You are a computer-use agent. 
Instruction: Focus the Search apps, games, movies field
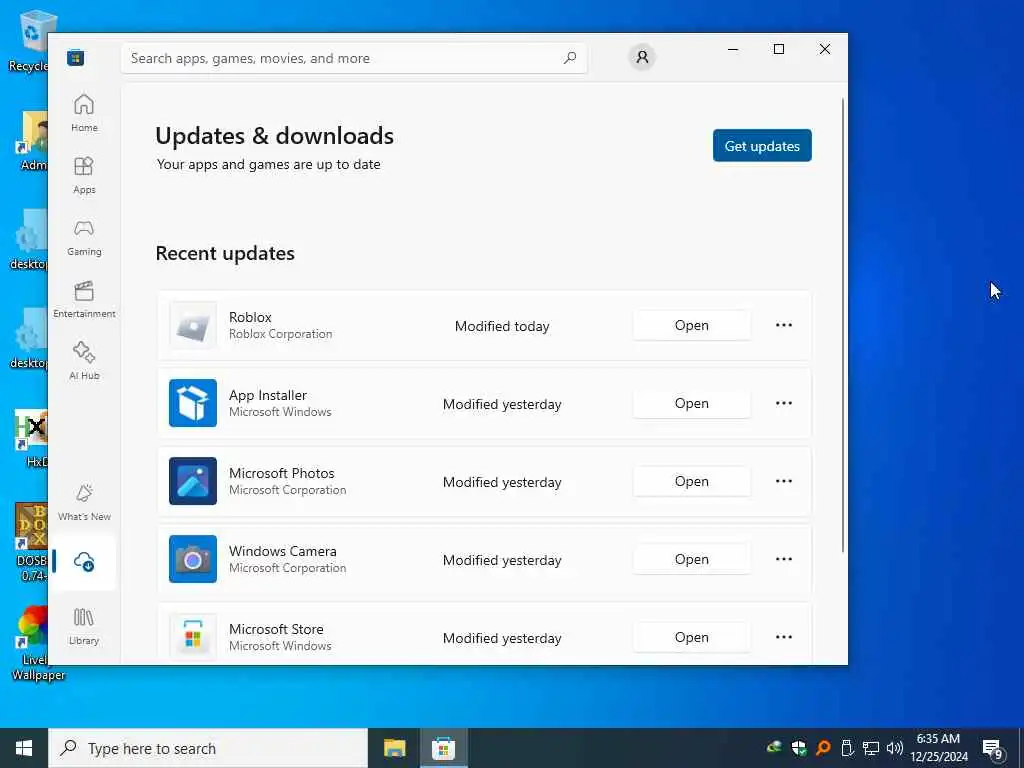(354, 58)
